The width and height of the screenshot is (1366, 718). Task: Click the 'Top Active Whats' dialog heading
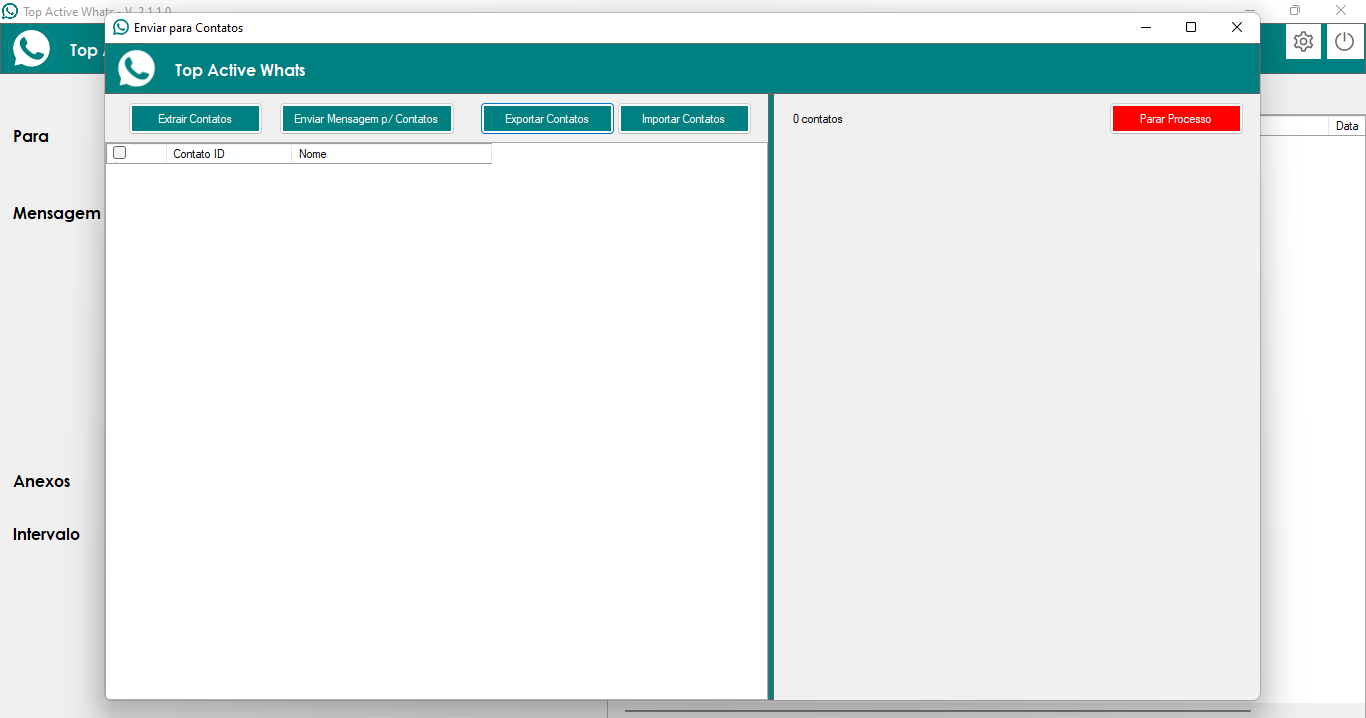240,70
